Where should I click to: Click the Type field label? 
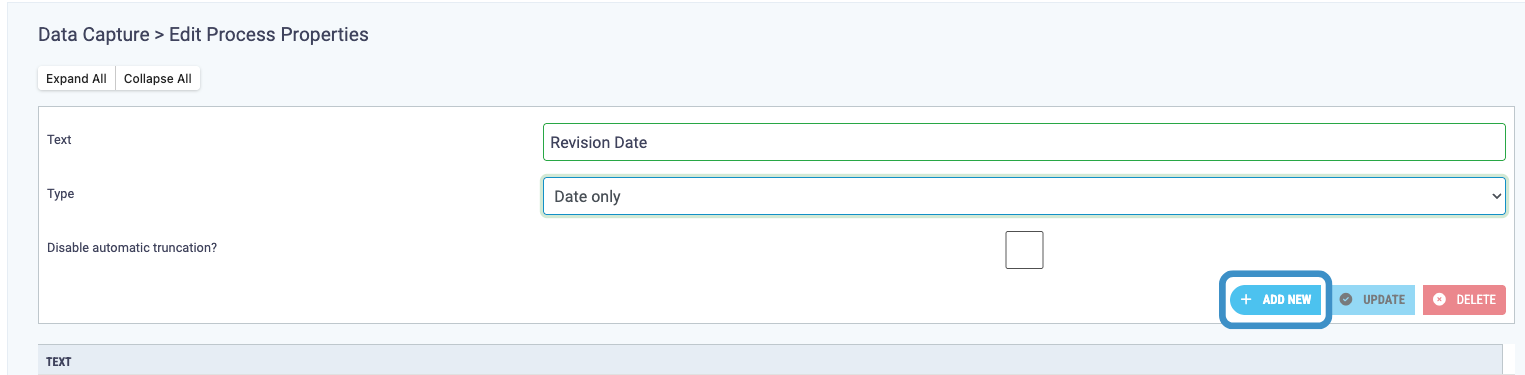[61, 193]
